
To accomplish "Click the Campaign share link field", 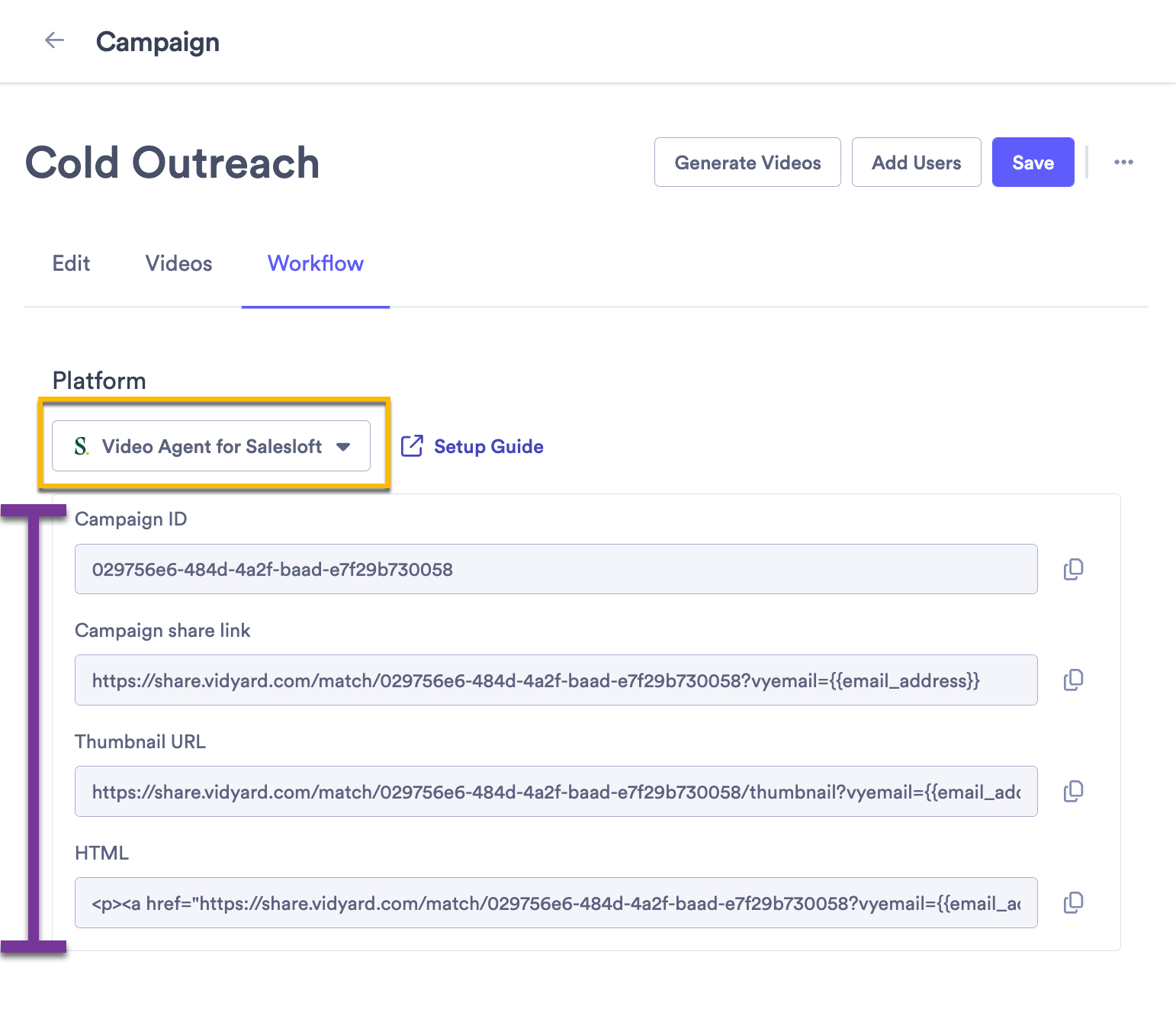I will tap(556, 680).
